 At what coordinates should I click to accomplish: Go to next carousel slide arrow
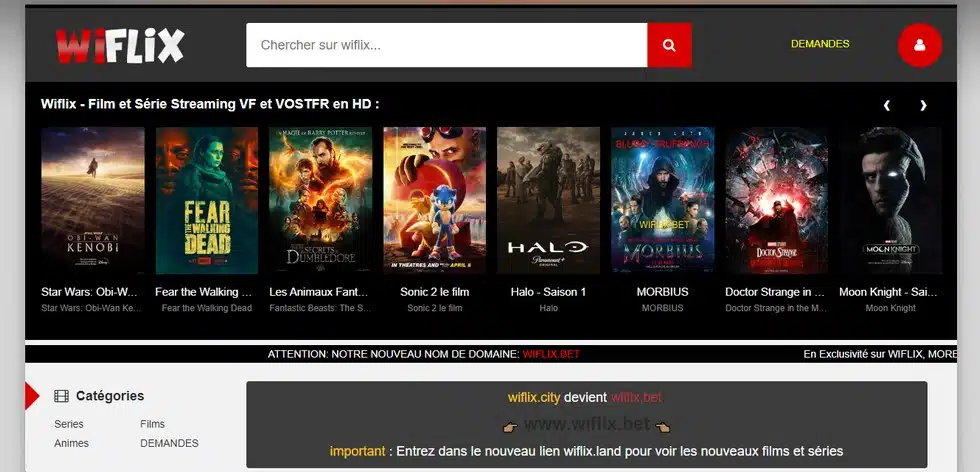coord(923,105)
